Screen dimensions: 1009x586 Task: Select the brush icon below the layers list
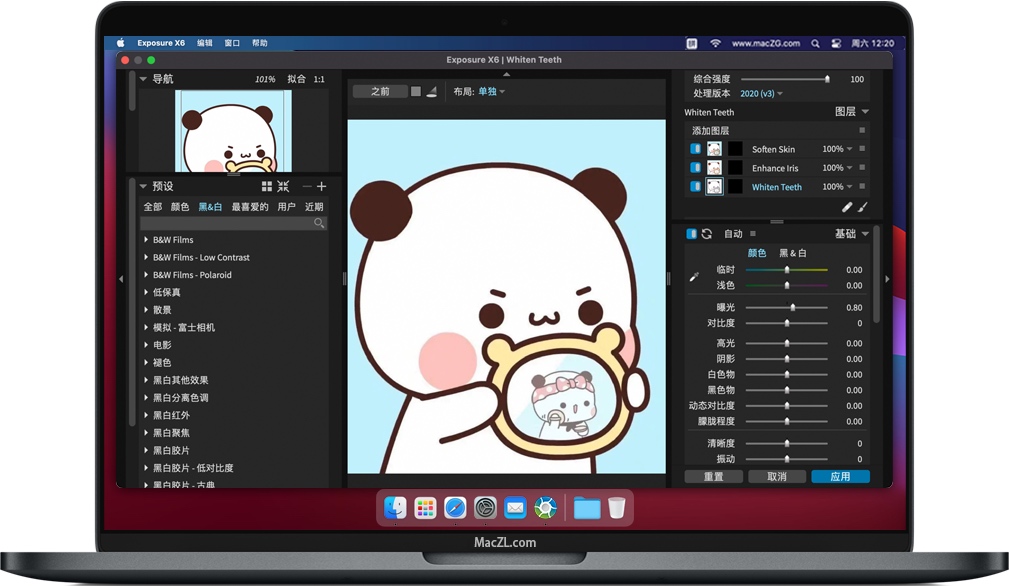point(862,208)
